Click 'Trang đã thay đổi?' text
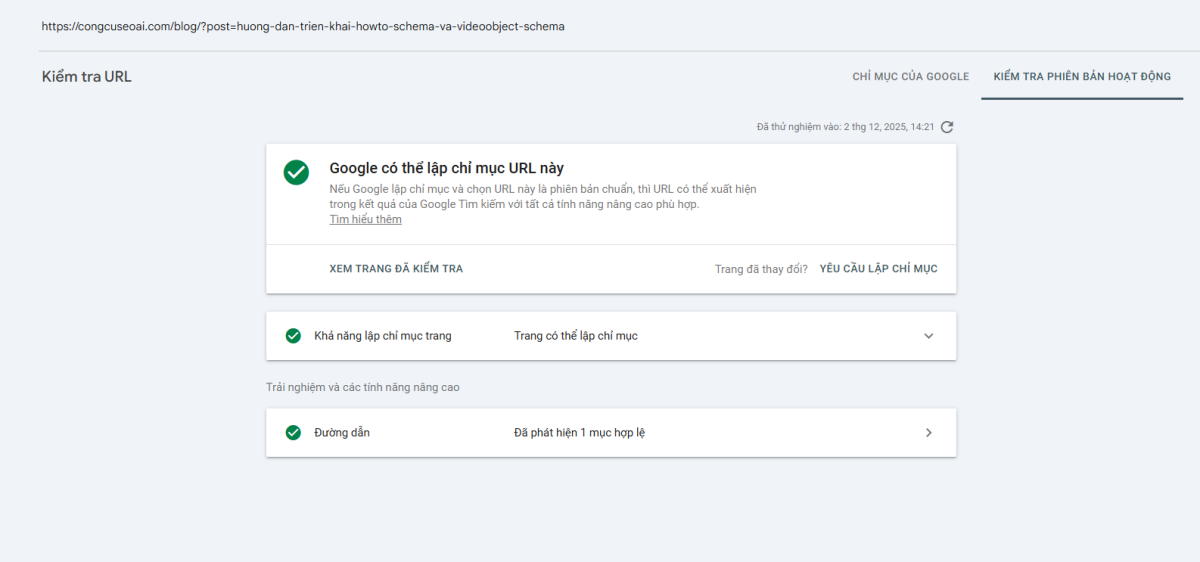The height and width of the screenshot is (562, 1200). click(x=761, y=269)
